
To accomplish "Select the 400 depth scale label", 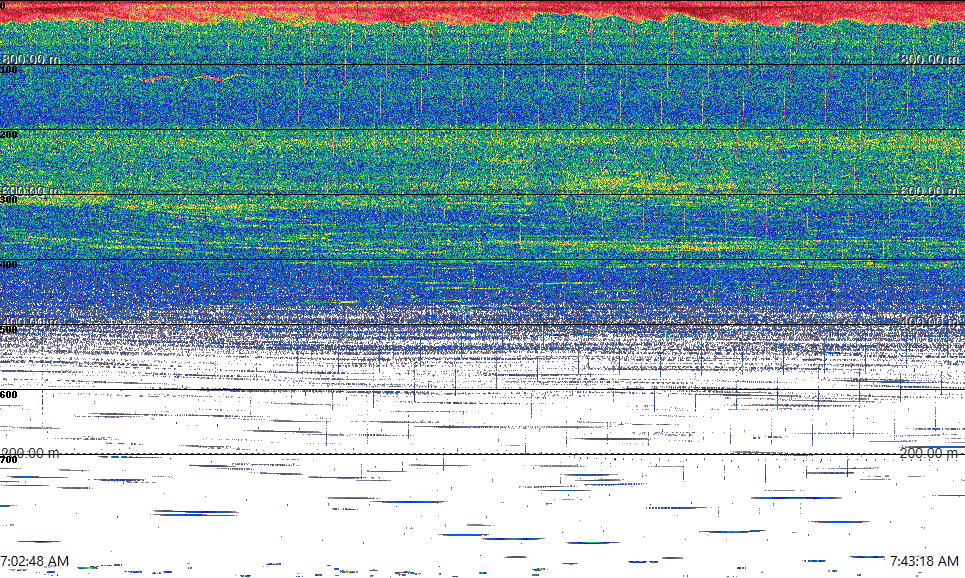I will pyautogui.click(x=9, y=265).
